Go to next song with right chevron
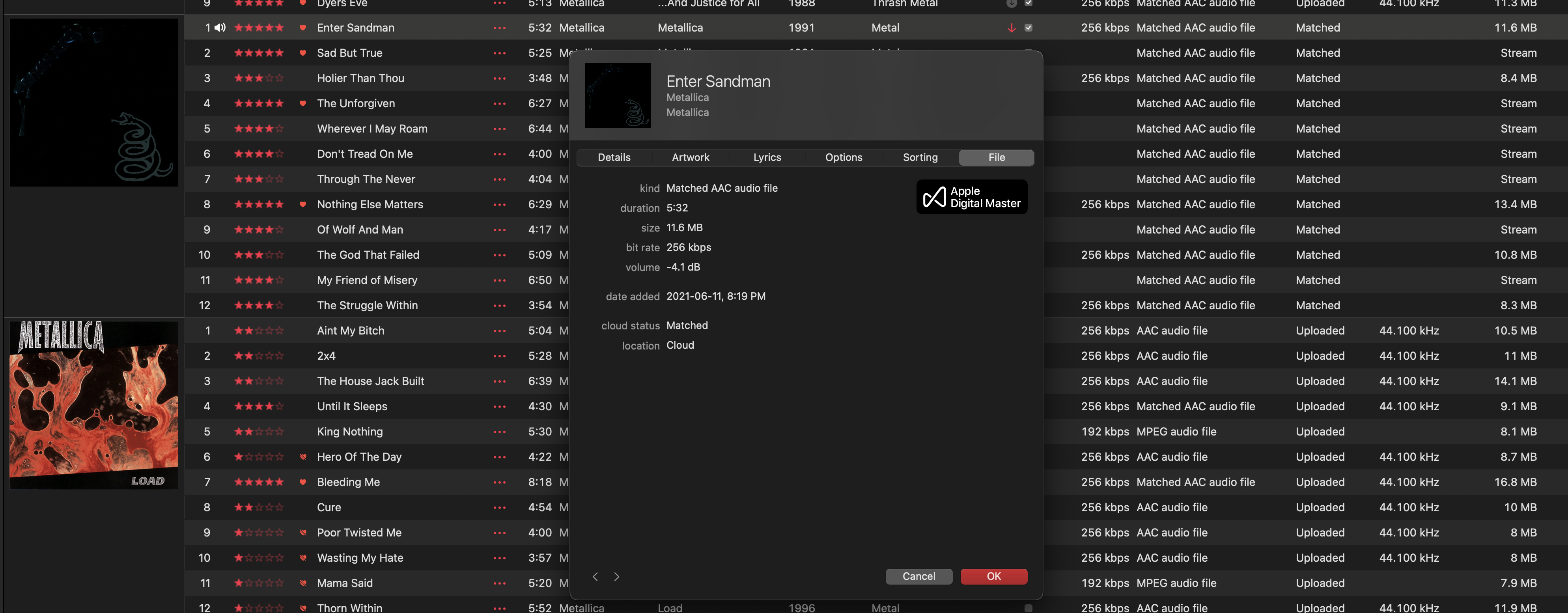 (x=617, y=576)
